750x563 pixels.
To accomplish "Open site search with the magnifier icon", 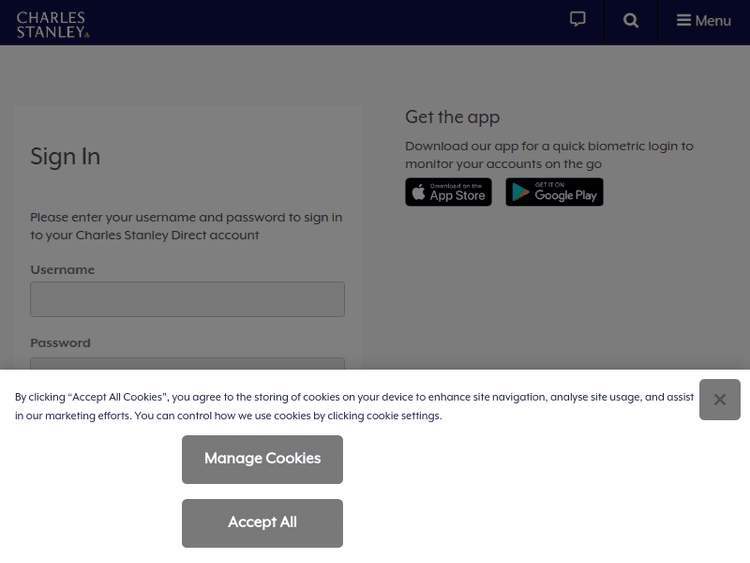I will coord(631,21).
